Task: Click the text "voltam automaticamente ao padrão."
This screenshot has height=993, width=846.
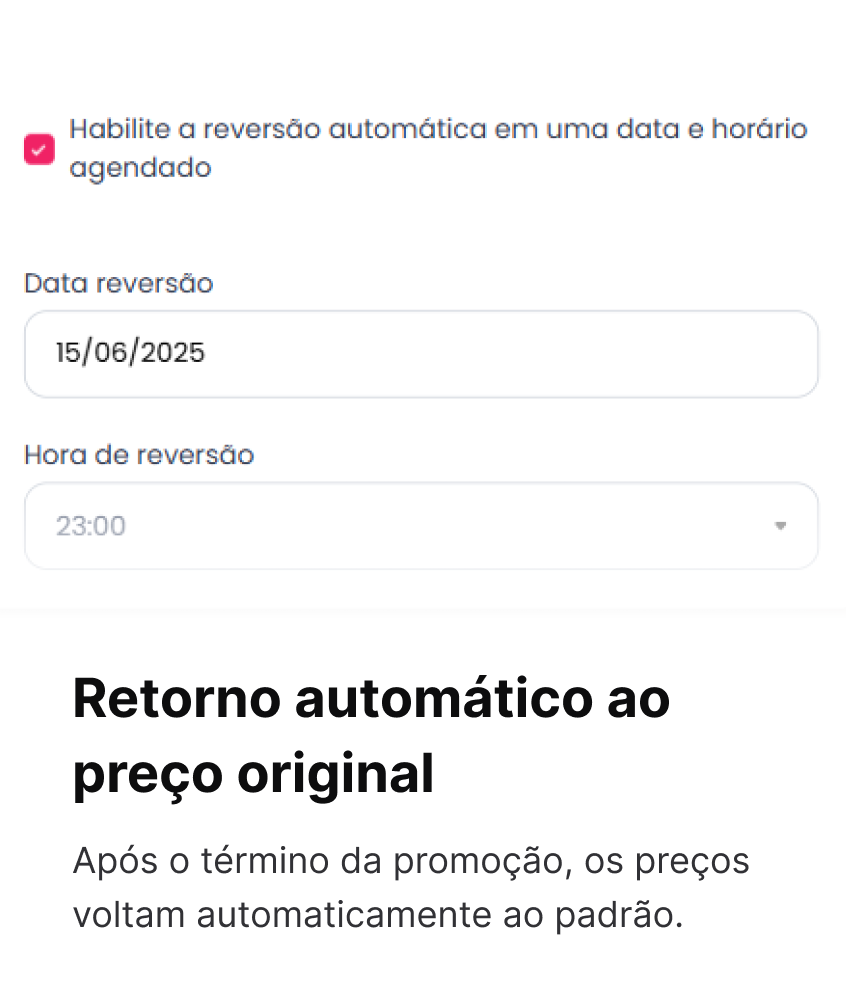Action: pyautogui.click(x=377, y=916)
